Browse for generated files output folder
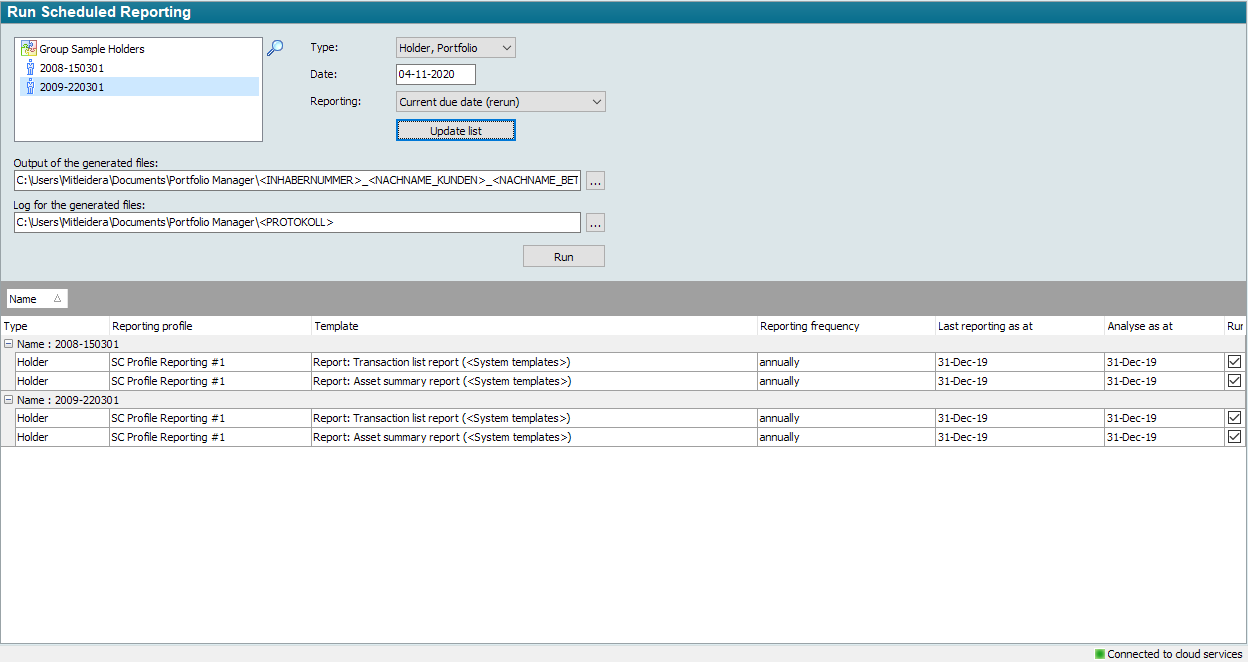 pyautogui.click(x=595, y=181)
